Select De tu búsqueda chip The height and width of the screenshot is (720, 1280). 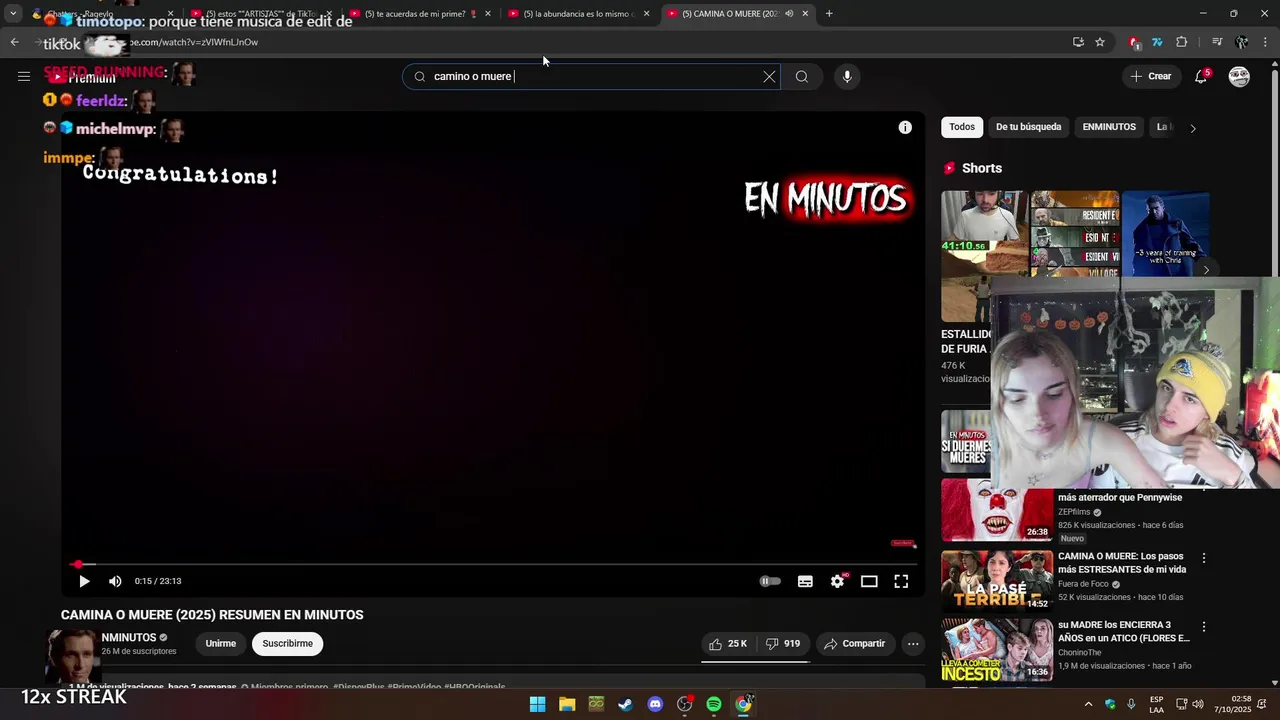click(x=1028, y=127)
